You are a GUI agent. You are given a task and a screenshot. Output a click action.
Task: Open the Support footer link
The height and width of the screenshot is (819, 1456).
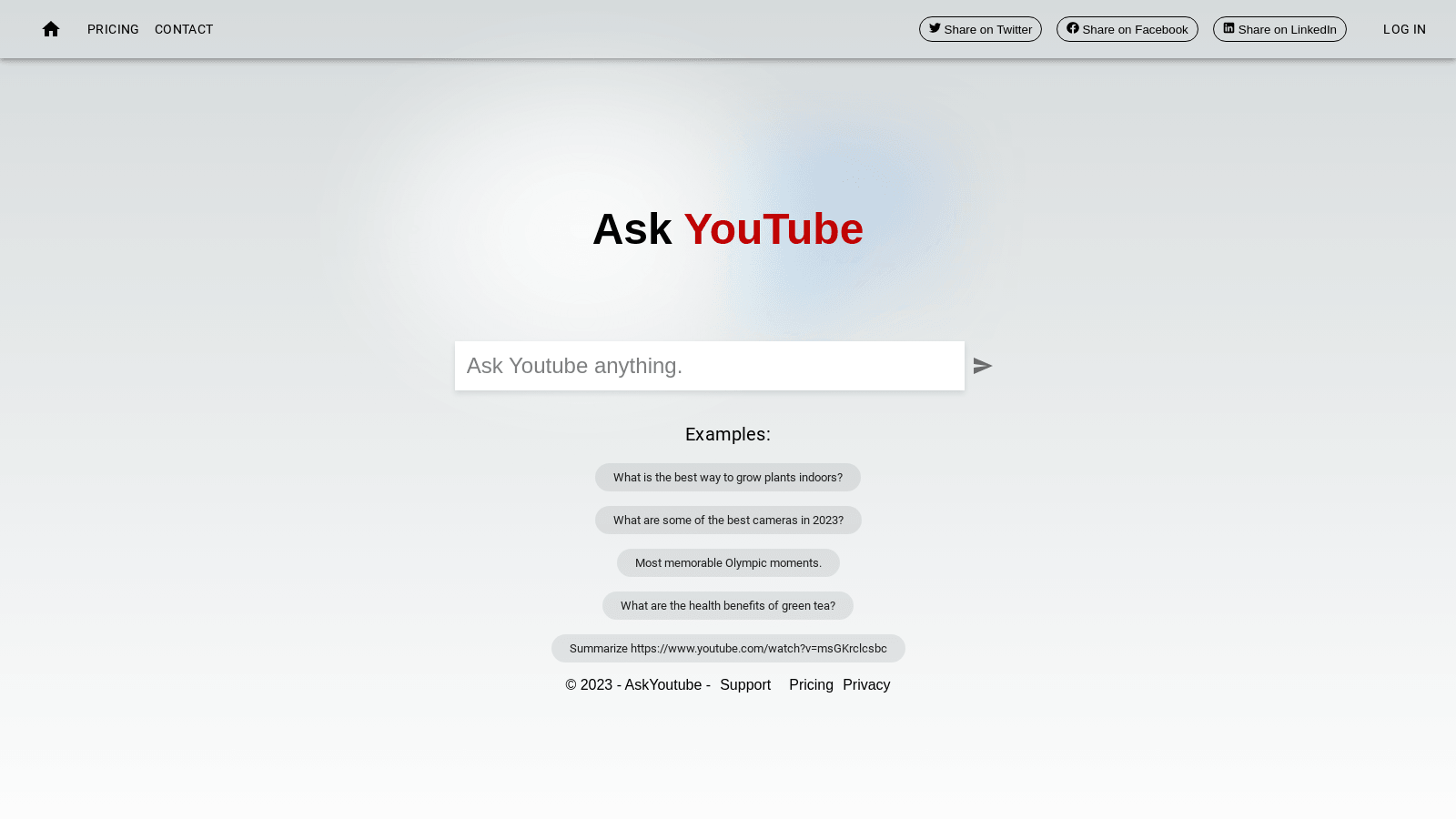tap(745, 684)
